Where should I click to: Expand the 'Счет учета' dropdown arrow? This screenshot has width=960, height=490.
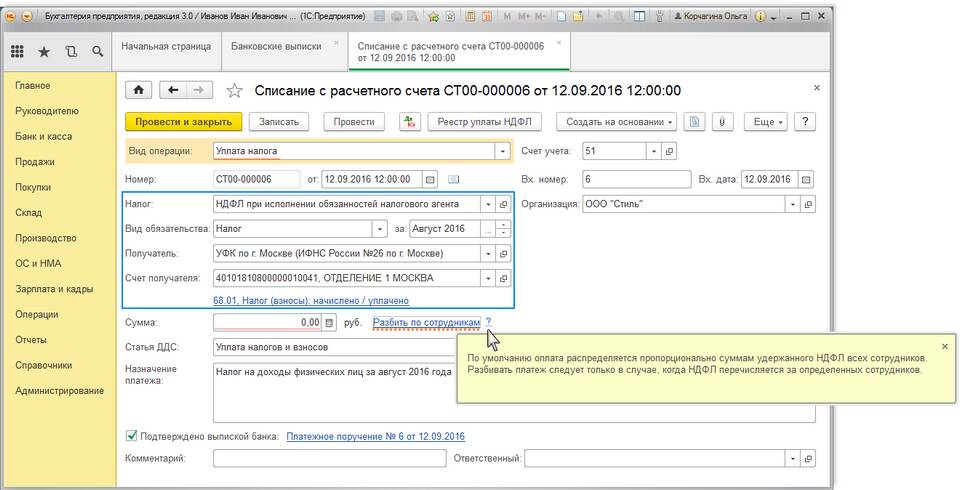[x=654, y=152]
